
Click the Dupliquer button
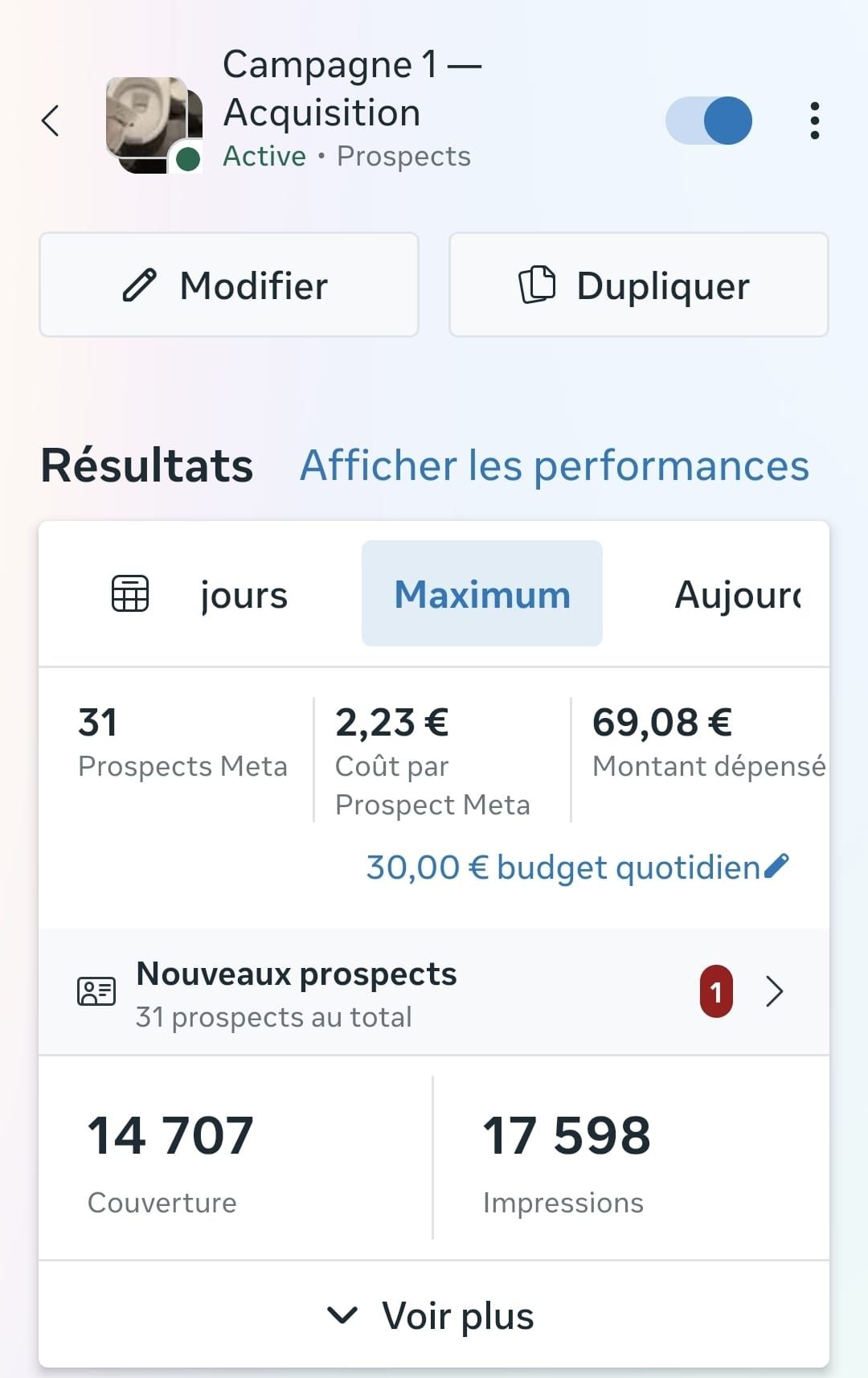(639, 285)
